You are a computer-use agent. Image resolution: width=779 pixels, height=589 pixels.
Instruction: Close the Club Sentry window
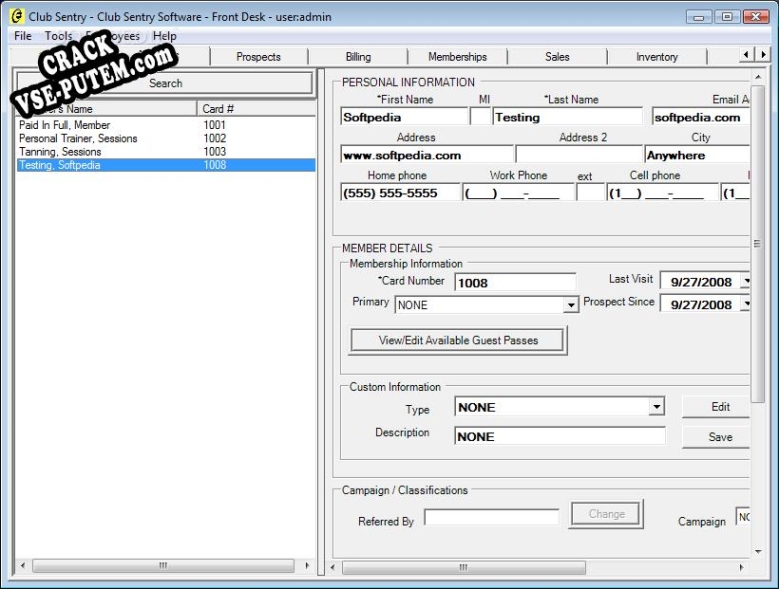756,17
